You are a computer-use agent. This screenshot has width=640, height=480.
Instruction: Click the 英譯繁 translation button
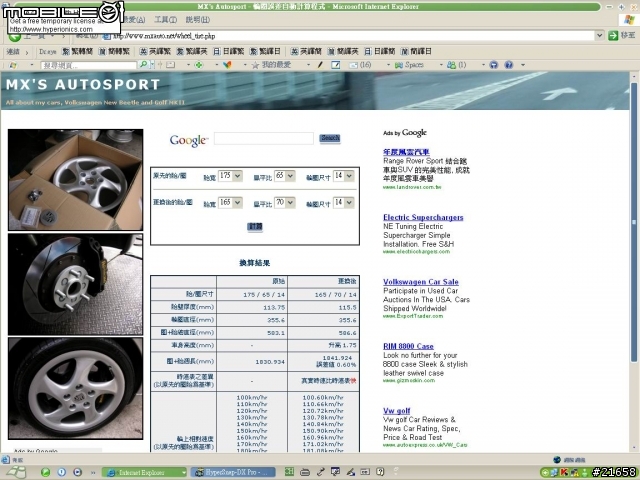(x=155, y=51)
